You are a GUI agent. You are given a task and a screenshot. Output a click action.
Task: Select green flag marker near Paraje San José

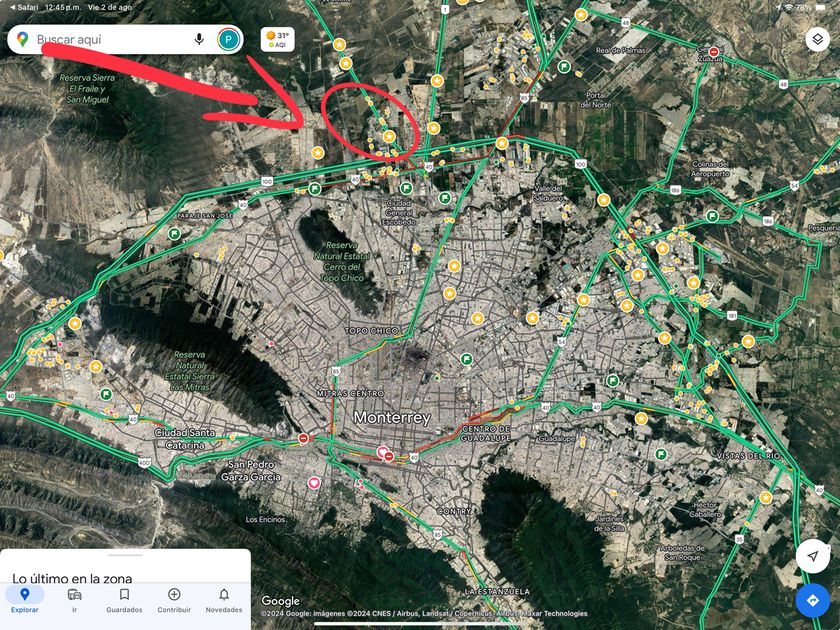[174, 234]
